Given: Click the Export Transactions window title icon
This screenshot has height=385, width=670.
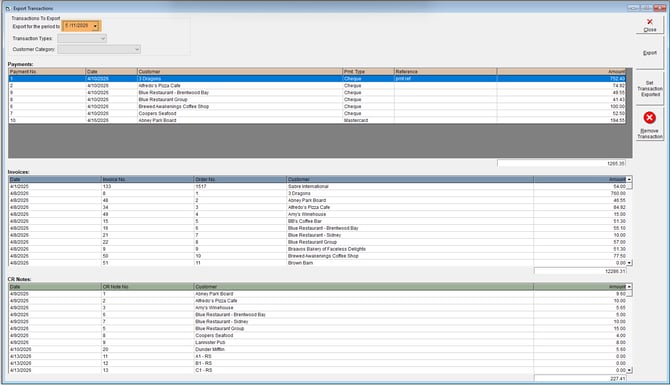Looking at the screenshot, I should 8,8.
